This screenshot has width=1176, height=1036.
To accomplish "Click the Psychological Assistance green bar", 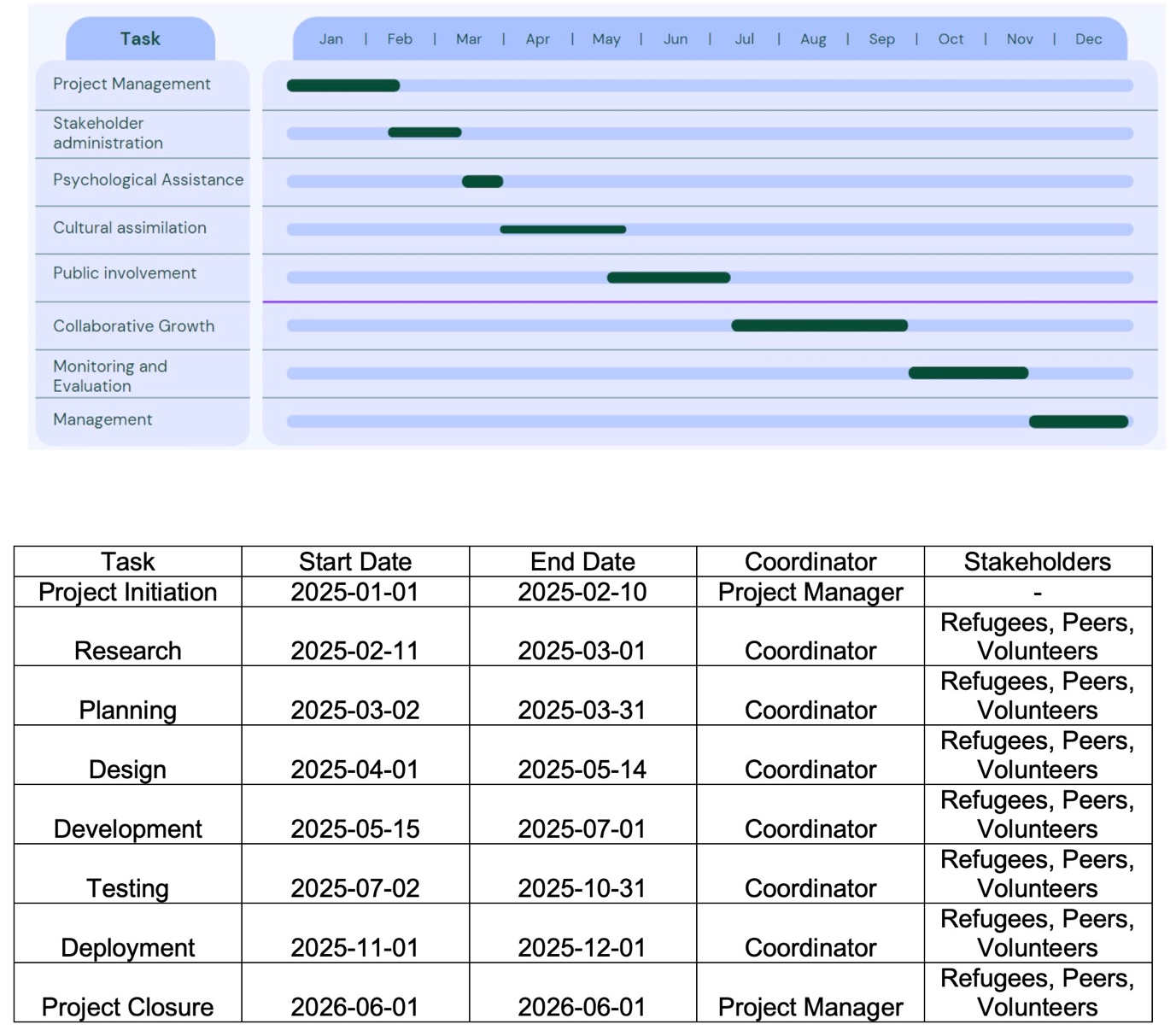I will (483, 181).
